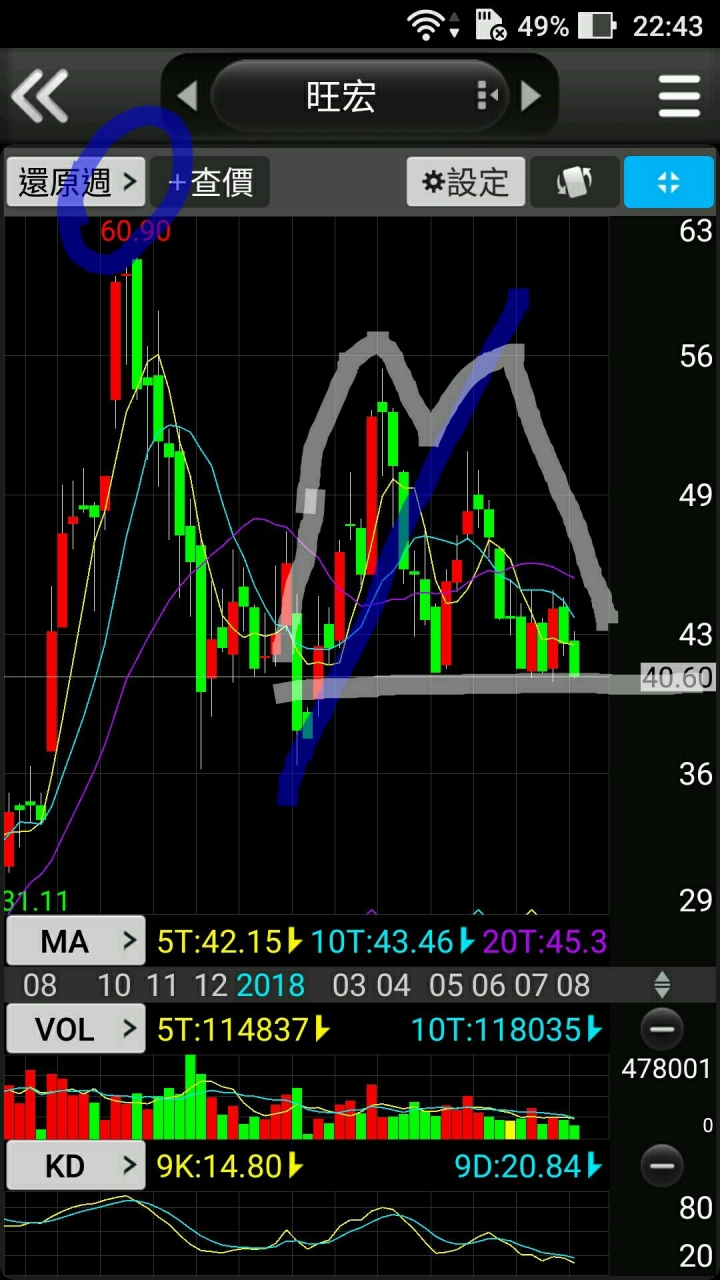Open the stock selector labeled 旺宏

pyautogui.click(x=360, y=96)
